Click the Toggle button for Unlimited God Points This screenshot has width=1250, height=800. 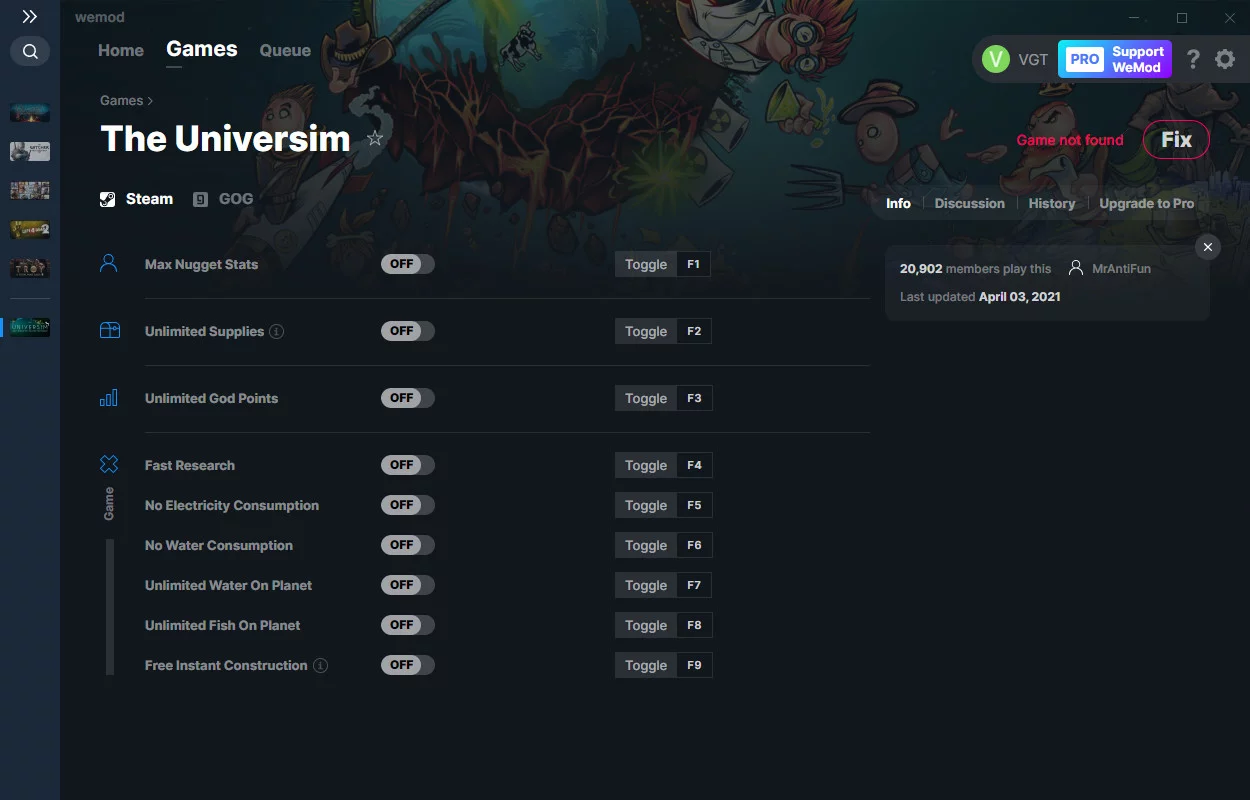[646, 398]
